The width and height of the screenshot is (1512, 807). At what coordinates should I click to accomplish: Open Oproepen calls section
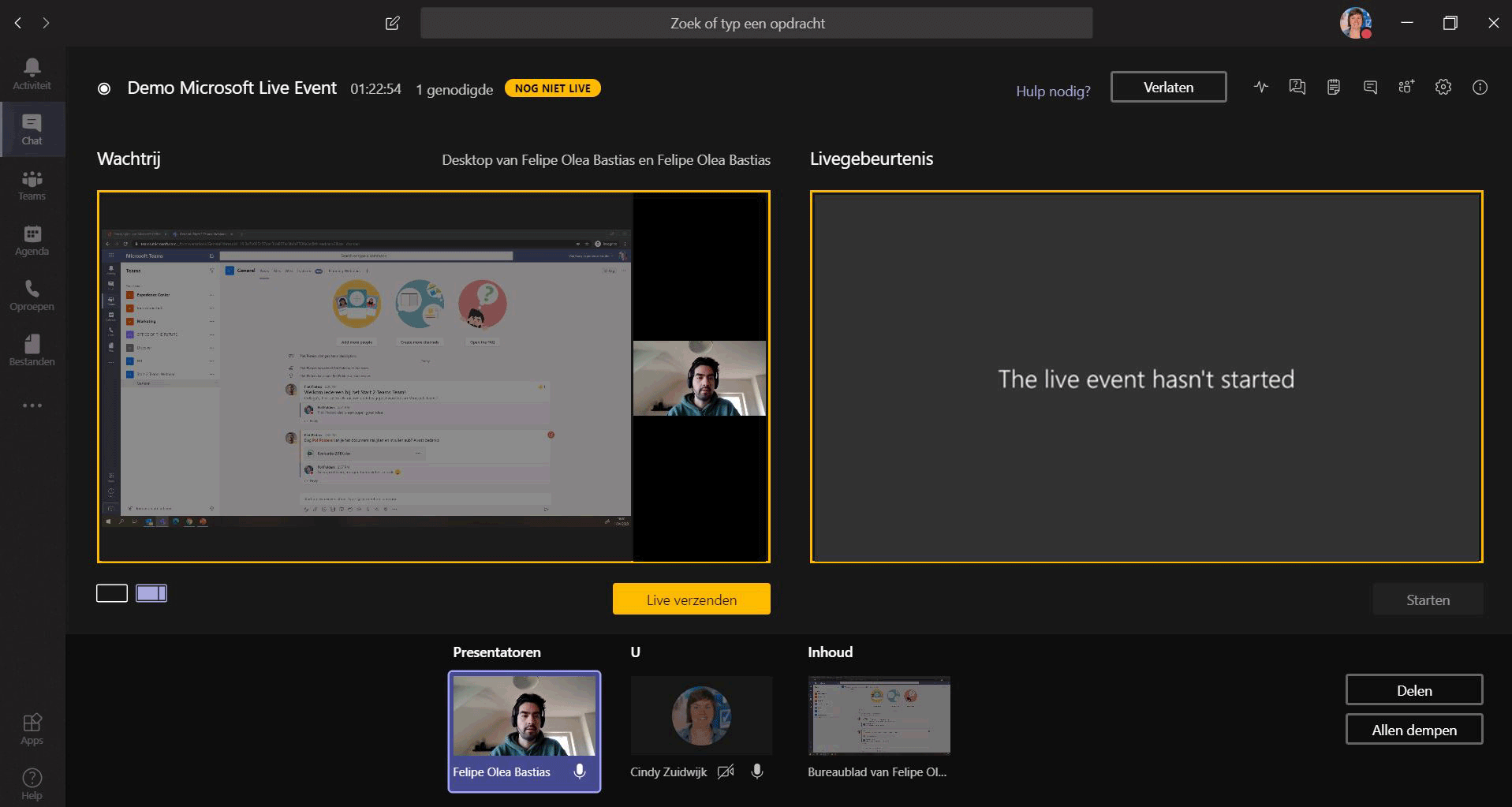(x=32, y=295)
